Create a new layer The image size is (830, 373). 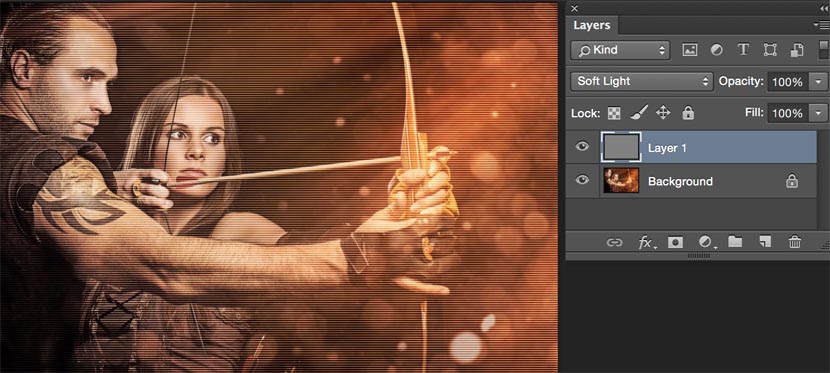click(x=764, y=242)
